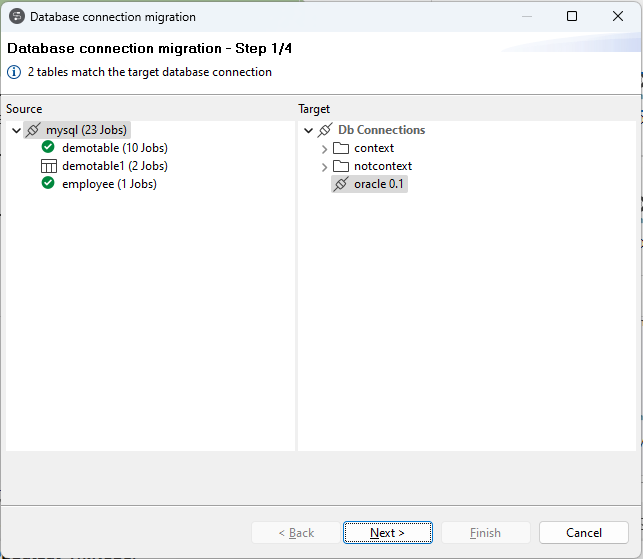
Task: Select demotable1 (2 Jobs) entry
Action: pyautogui.click(x=114, y=166)
